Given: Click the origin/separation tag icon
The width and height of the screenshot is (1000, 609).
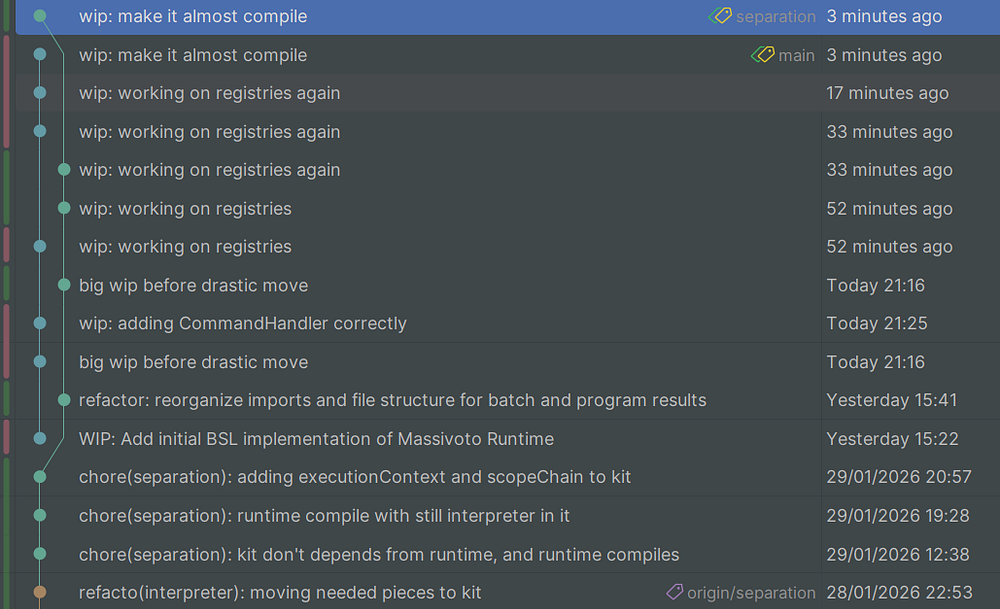Looking at the screenshot, I should coord(675,592).
